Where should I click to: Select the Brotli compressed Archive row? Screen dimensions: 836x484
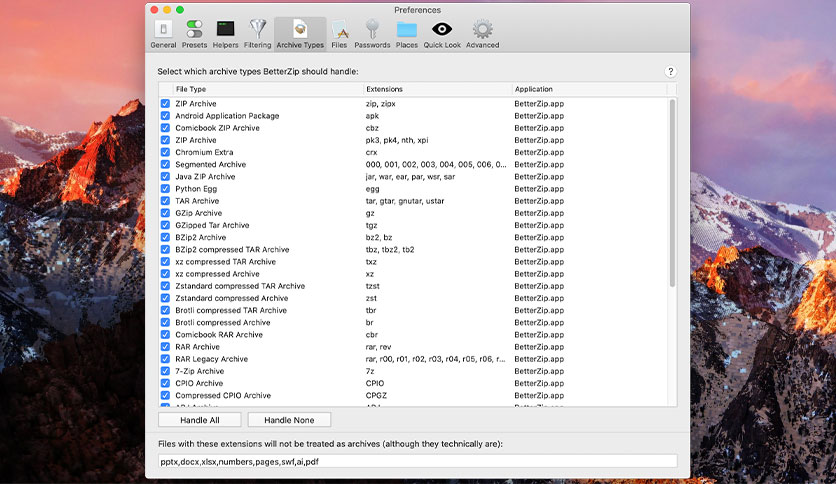click(x=413, y=322)
